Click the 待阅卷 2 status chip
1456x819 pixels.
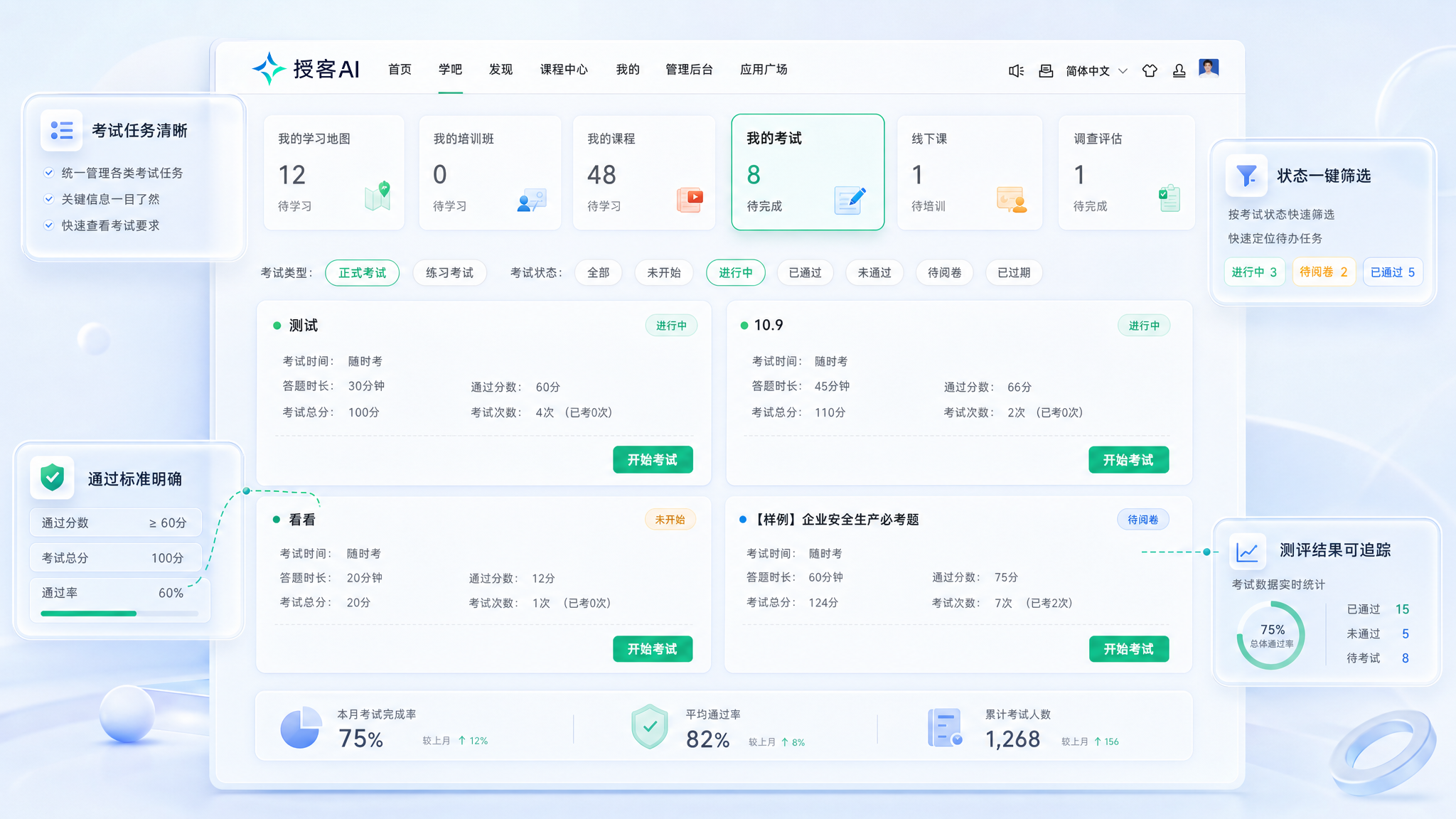(x=1324, y=272)
